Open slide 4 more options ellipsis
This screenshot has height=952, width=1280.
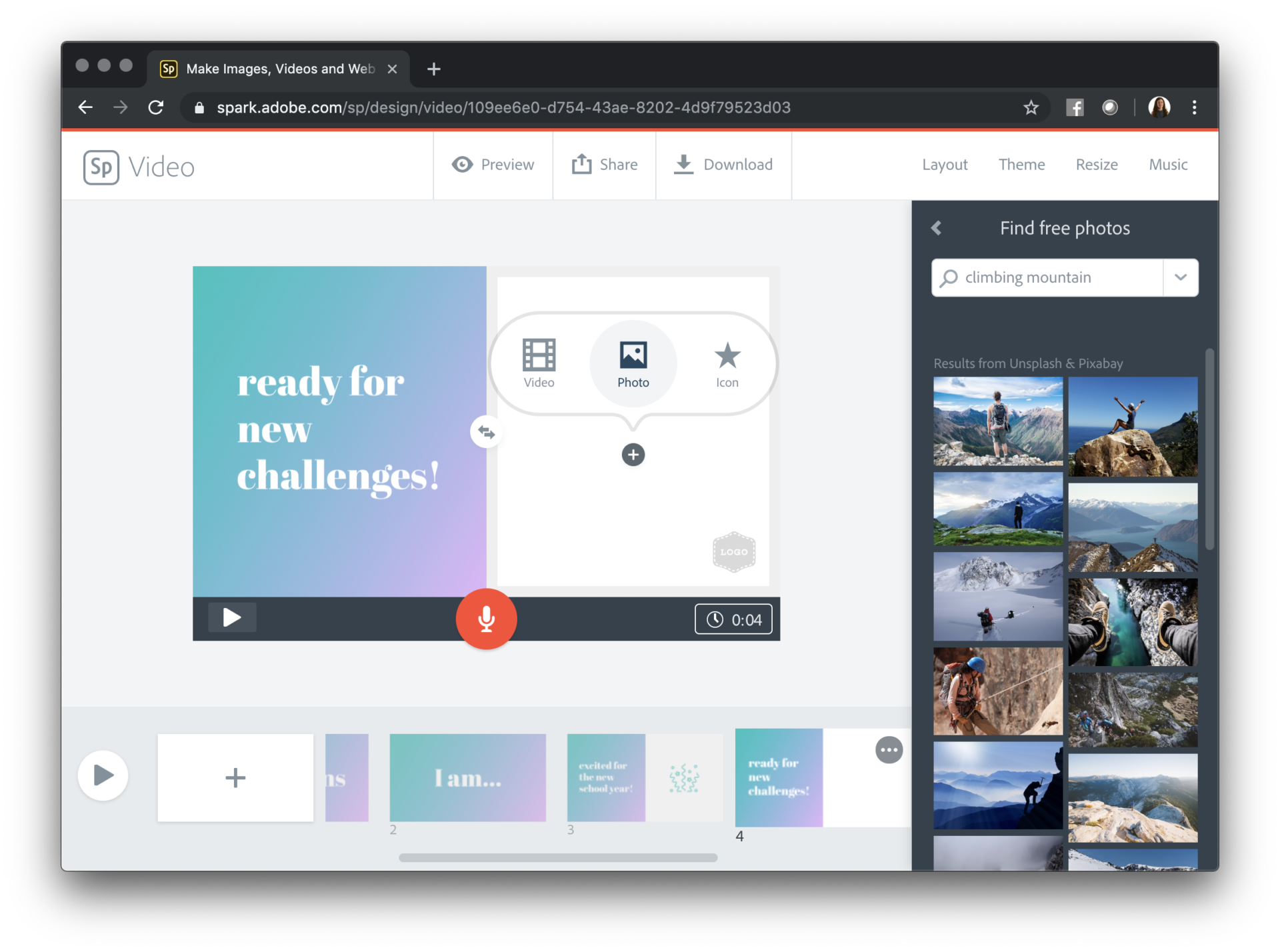click(x=889, y=750)
